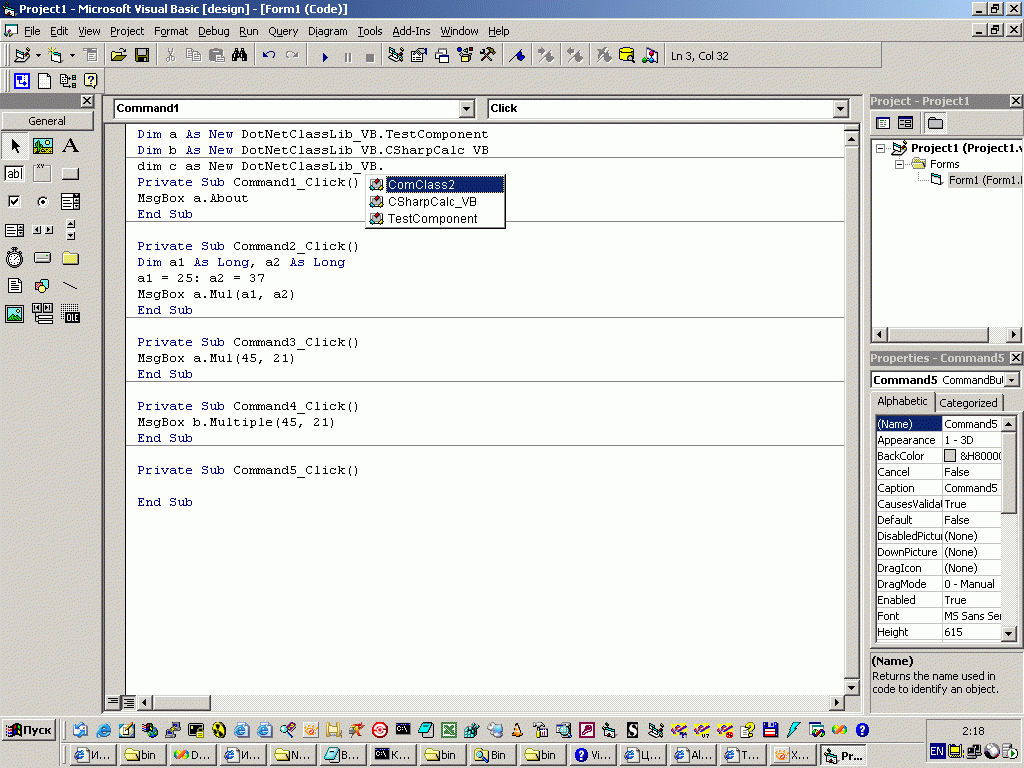Choose the PictureBox control in toolbox

[42, 146]
